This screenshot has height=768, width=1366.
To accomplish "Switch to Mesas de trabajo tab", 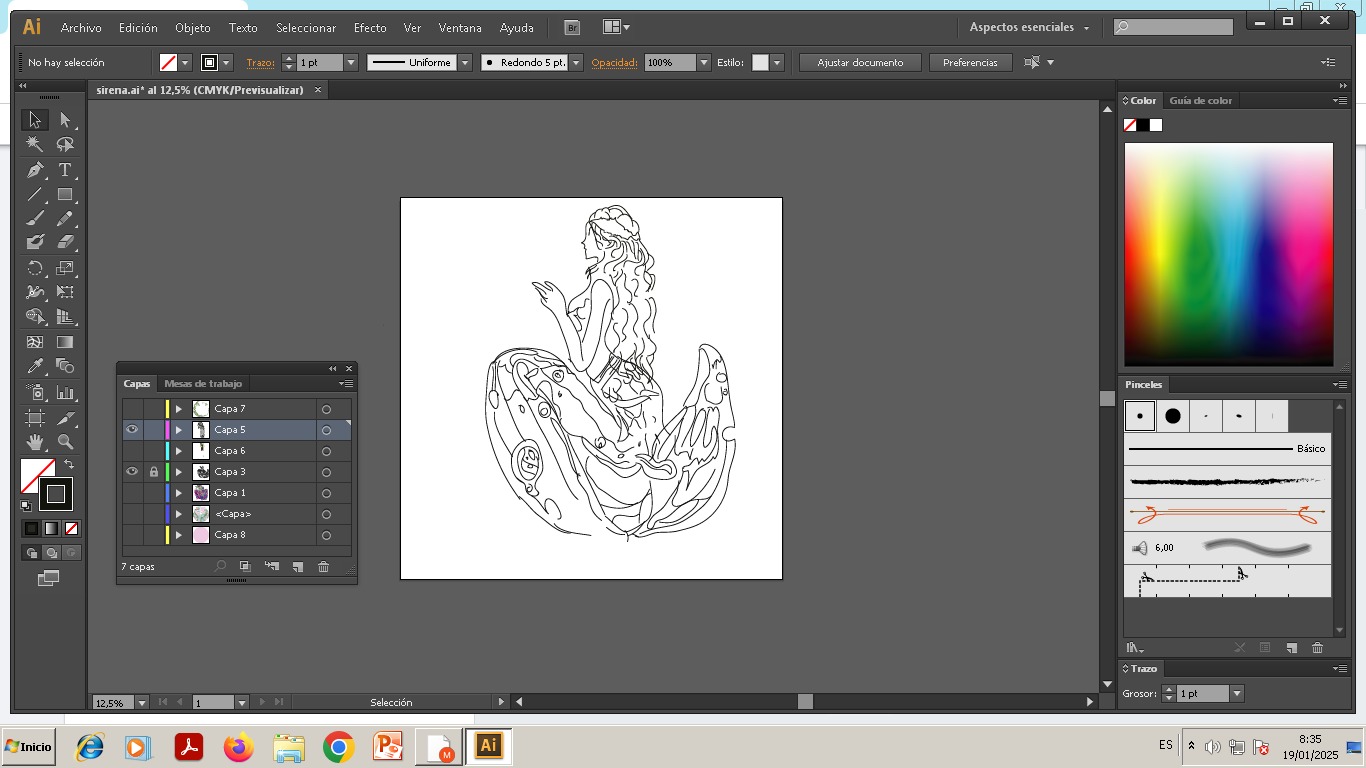I will point(203,384).
